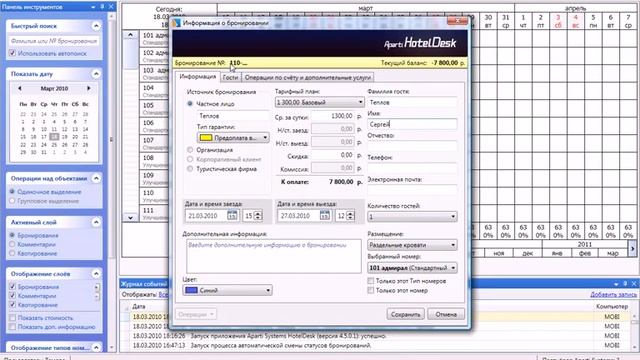This screenshot has height=360, width=640.
Task: Toggle Бронирования layer display checkbox
Action: coord(12,287)
